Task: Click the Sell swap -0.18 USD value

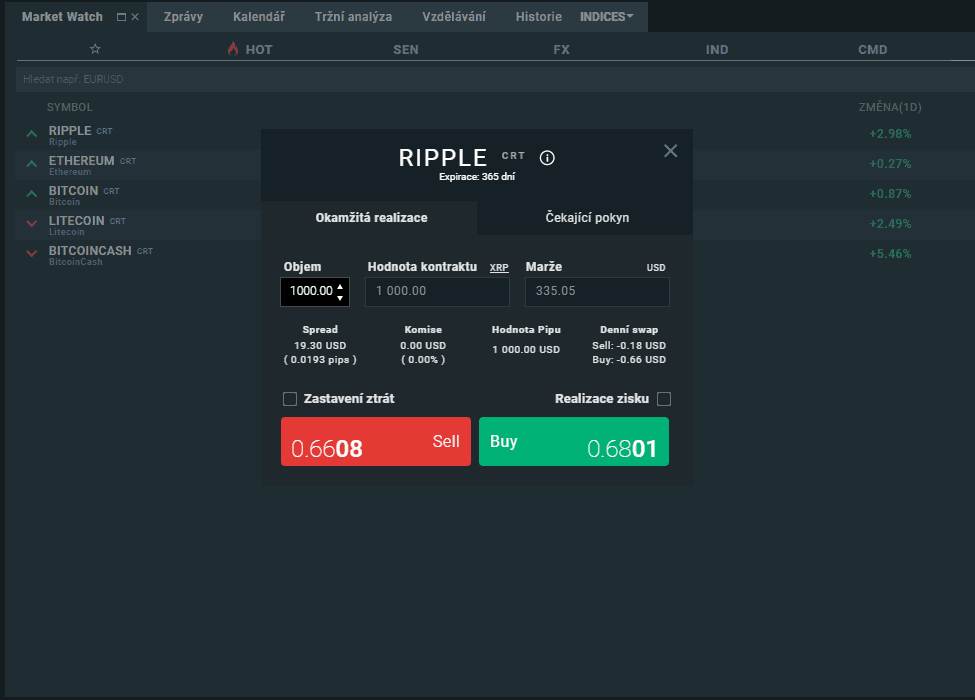Action: pyautogui.click(x=629, y=346)
